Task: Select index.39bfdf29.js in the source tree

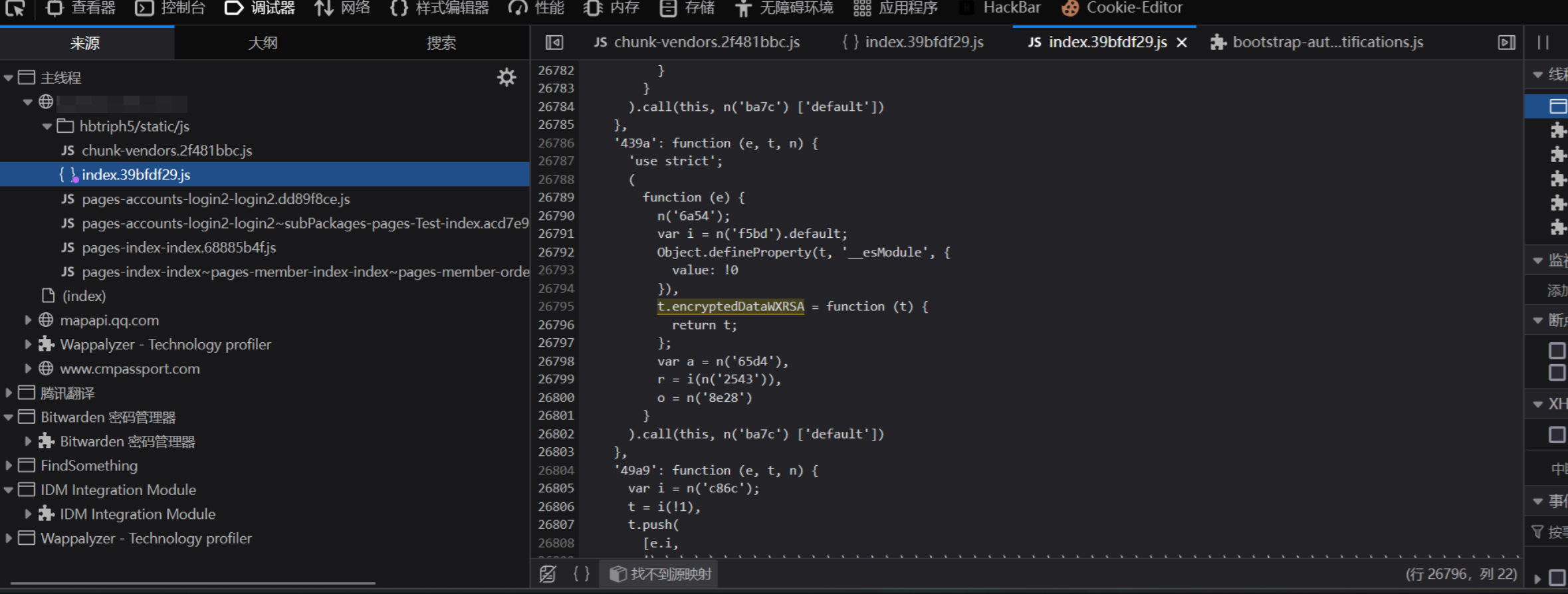Action: [265, 175]
